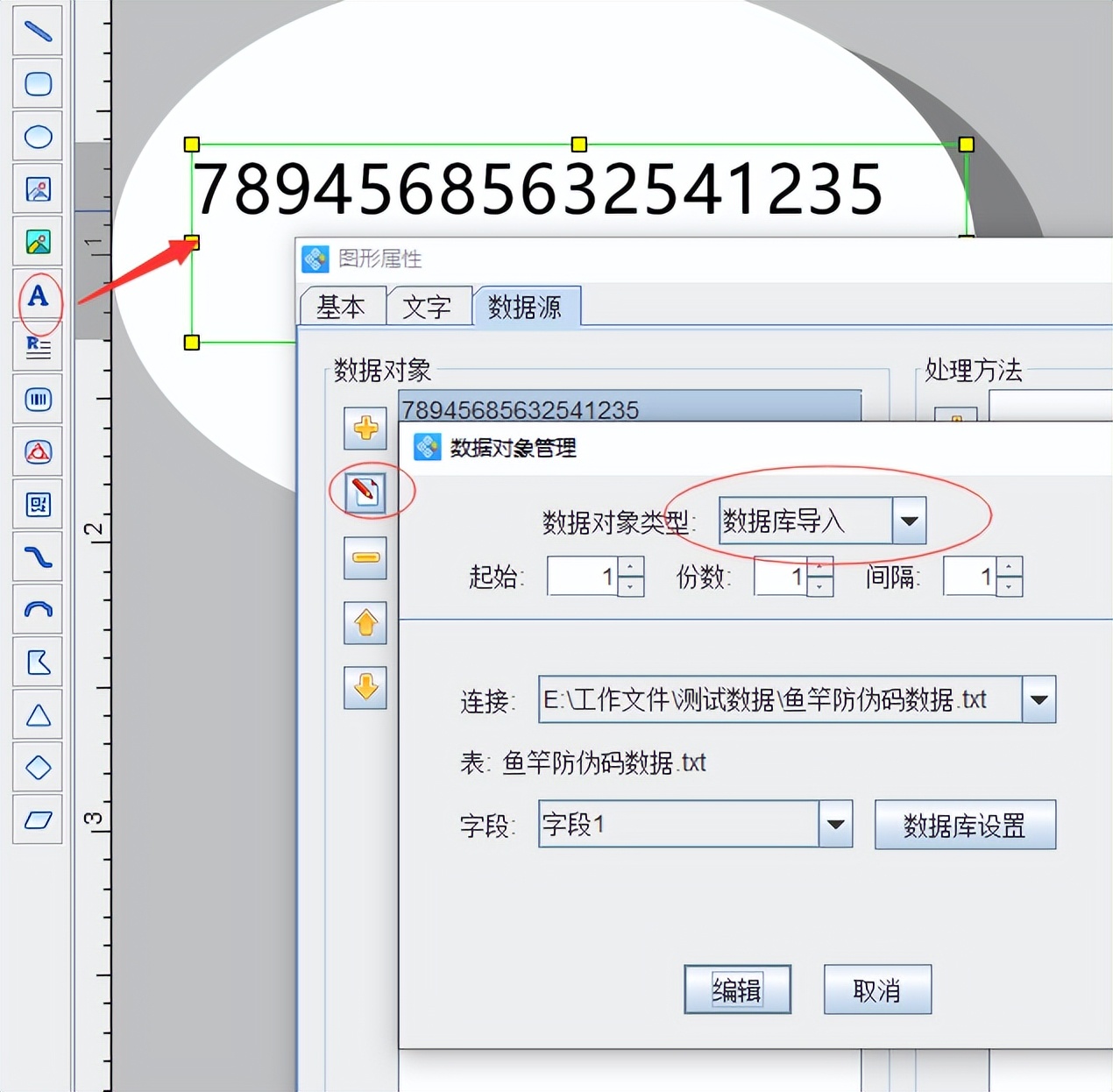
Task: Click the yellow minus remove data button
Action: (365, 558)
